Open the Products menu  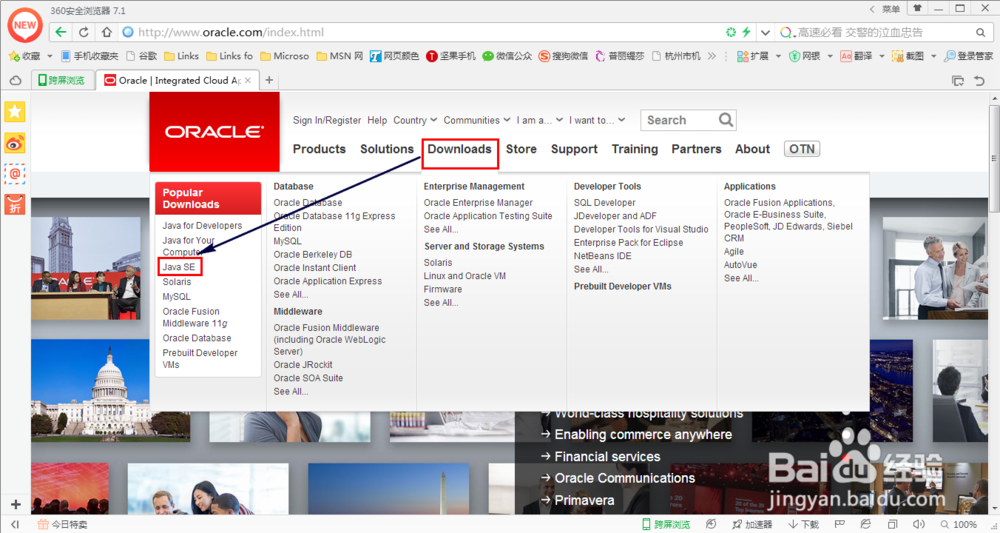(x=319, y=149)
